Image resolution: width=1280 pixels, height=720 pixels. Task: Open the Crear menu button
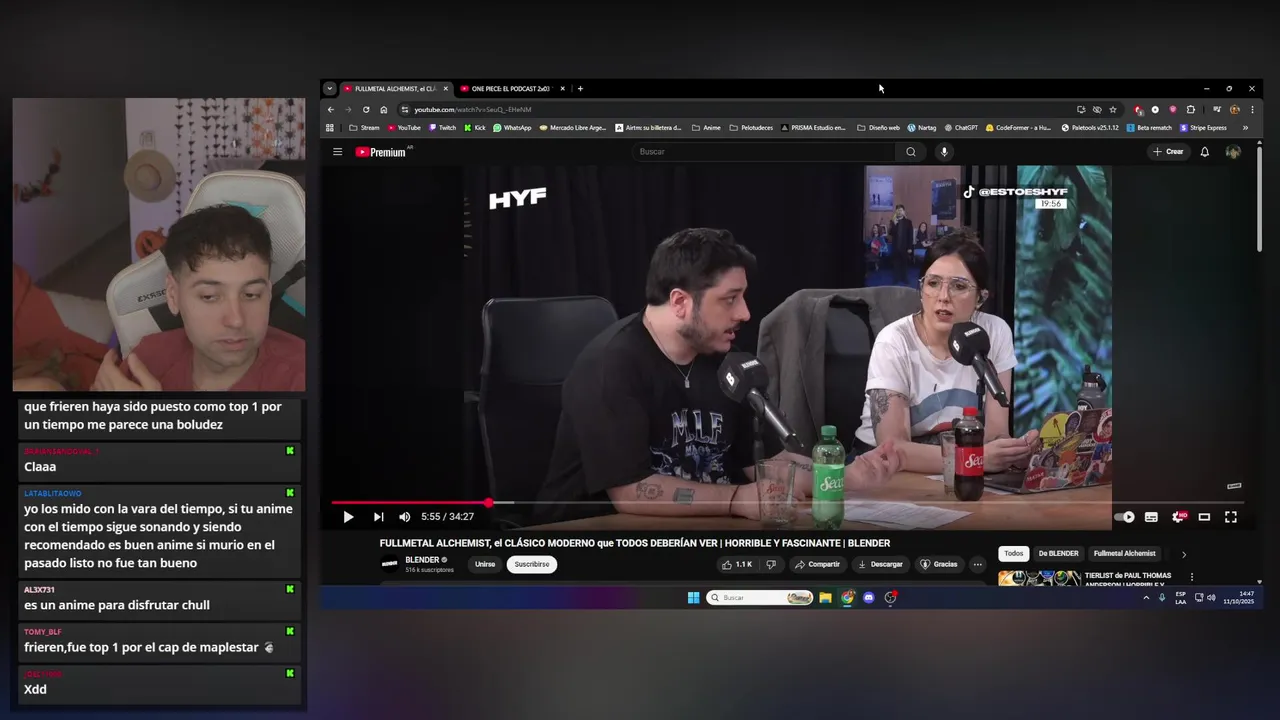click(x=1168, y=152)
